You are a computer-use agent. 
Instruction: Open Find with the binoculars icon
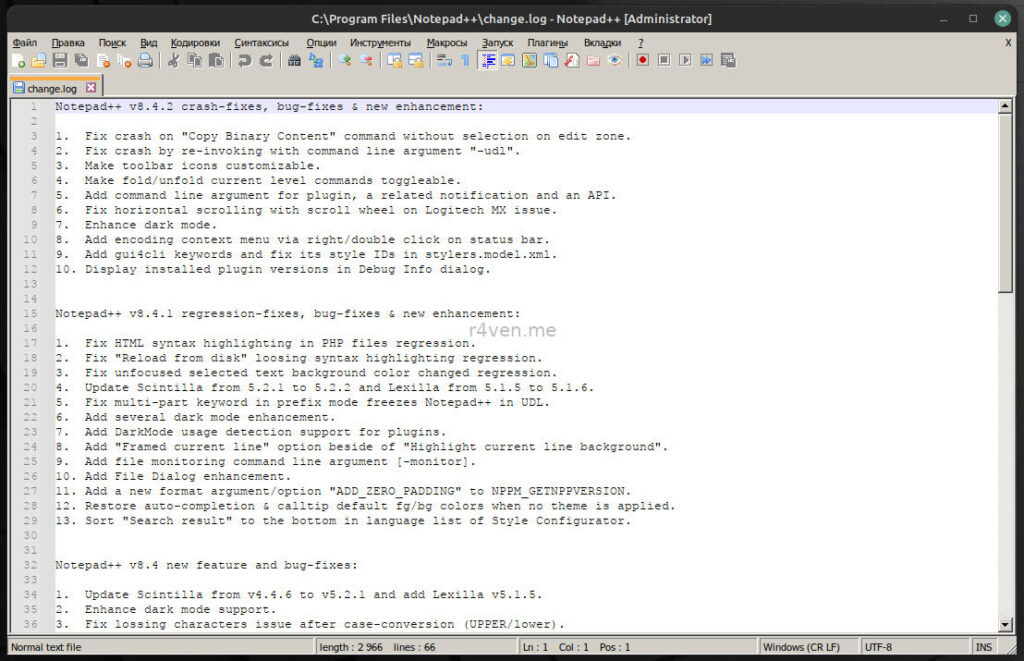(294, 61)
